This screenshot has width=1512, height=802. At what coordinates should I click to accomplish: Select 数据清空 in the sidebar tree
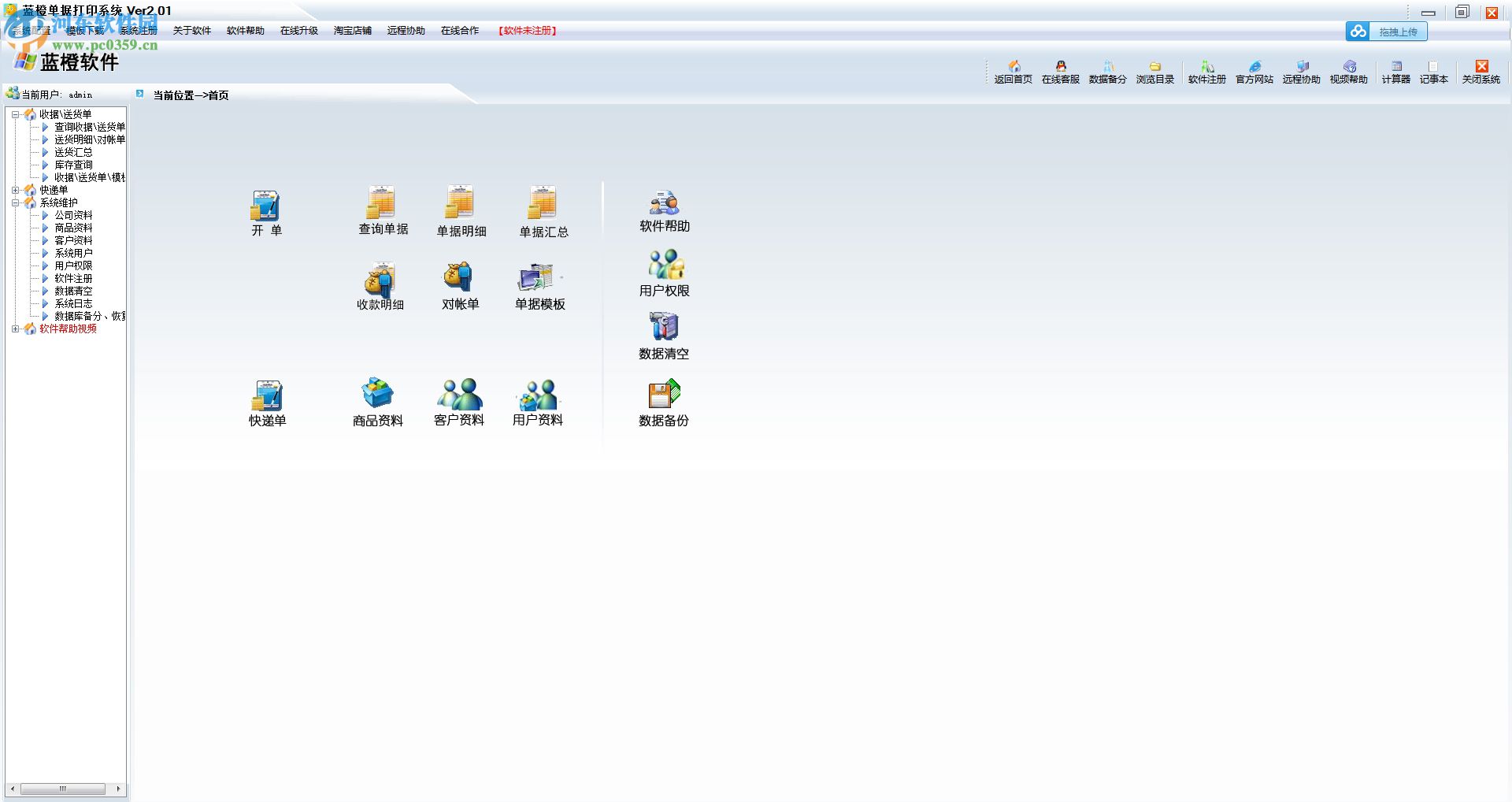73,291
